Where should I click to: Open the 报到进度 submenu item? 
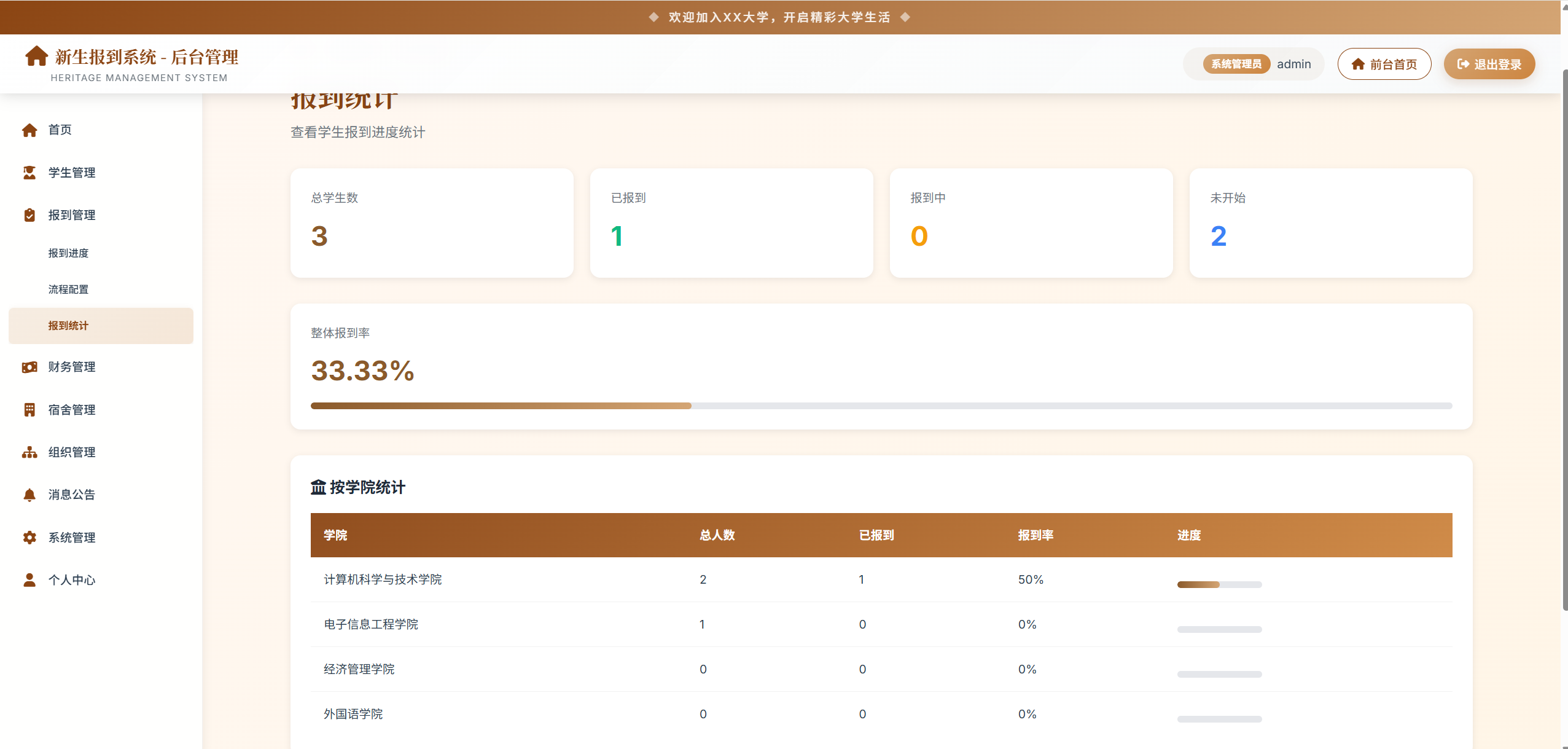point(68,253)
